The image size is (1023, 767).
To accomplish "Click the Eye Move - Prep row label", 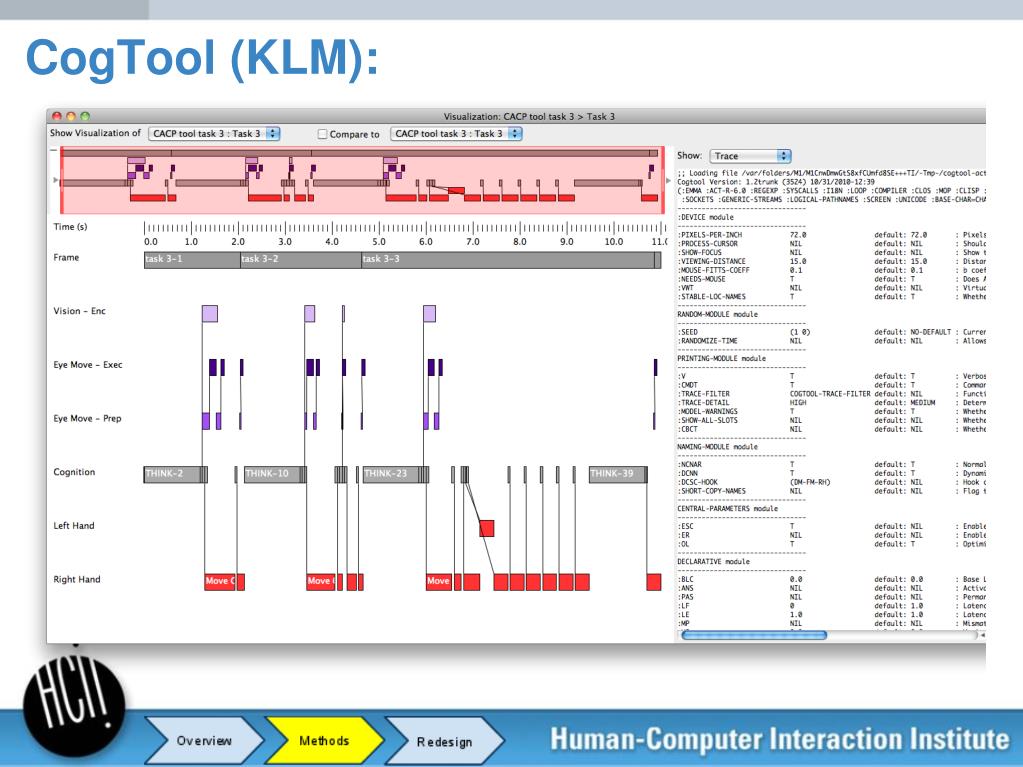I will 87,418.
